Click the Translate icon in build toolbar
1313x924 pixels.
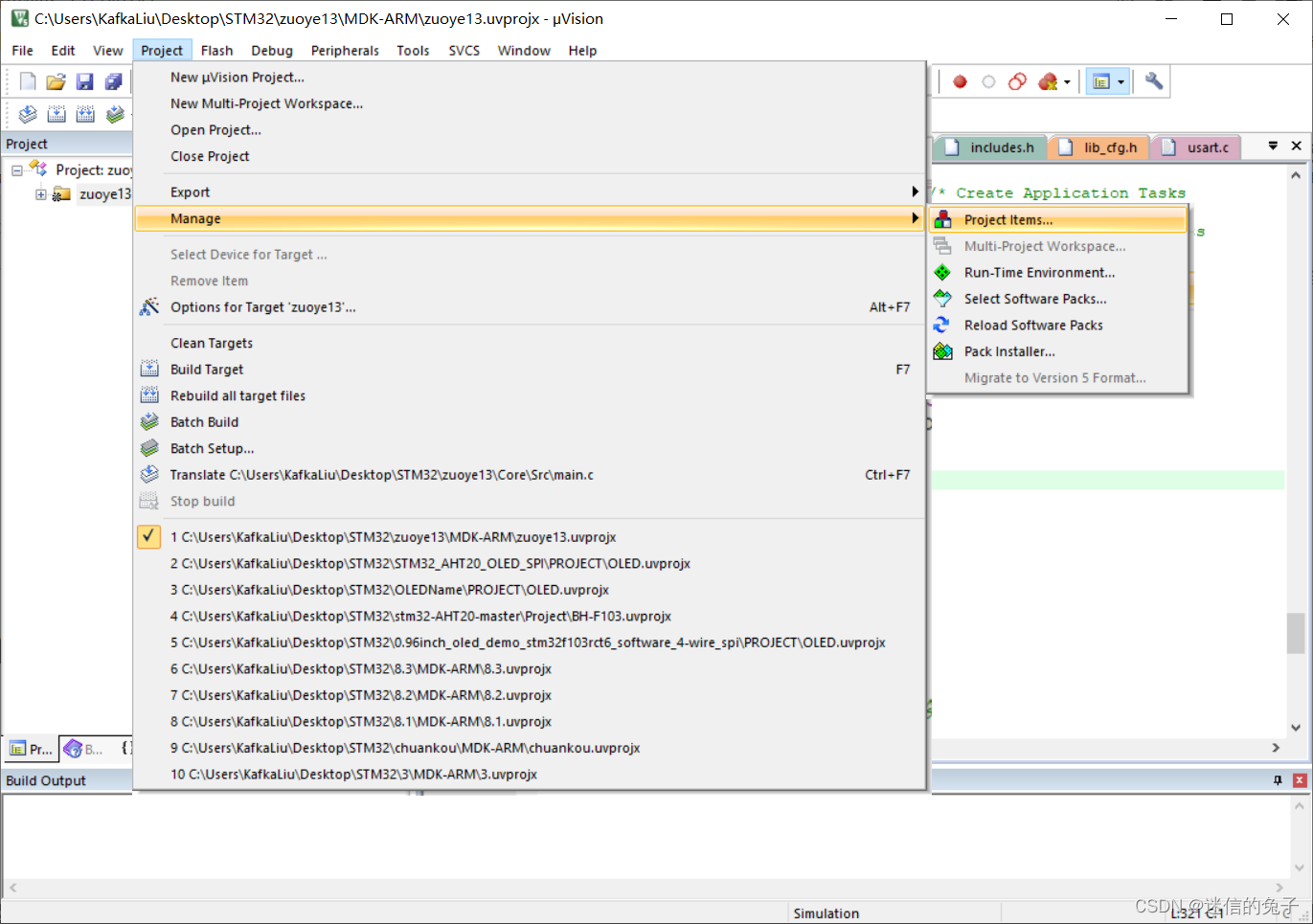pos(28,114)
